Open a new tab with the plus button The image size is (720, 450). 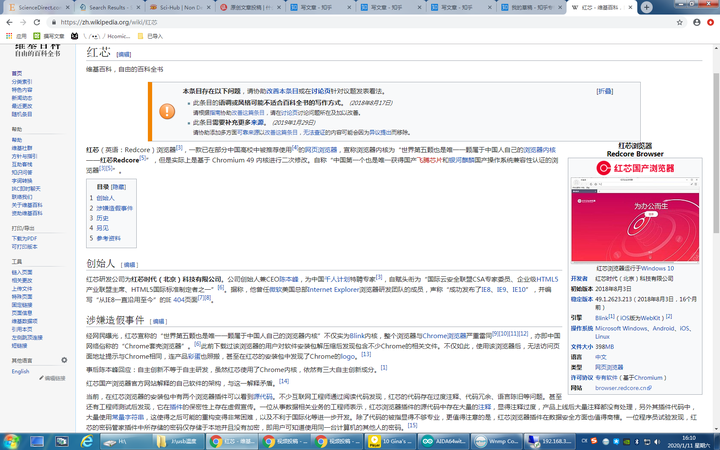click(x=647, y=7)
